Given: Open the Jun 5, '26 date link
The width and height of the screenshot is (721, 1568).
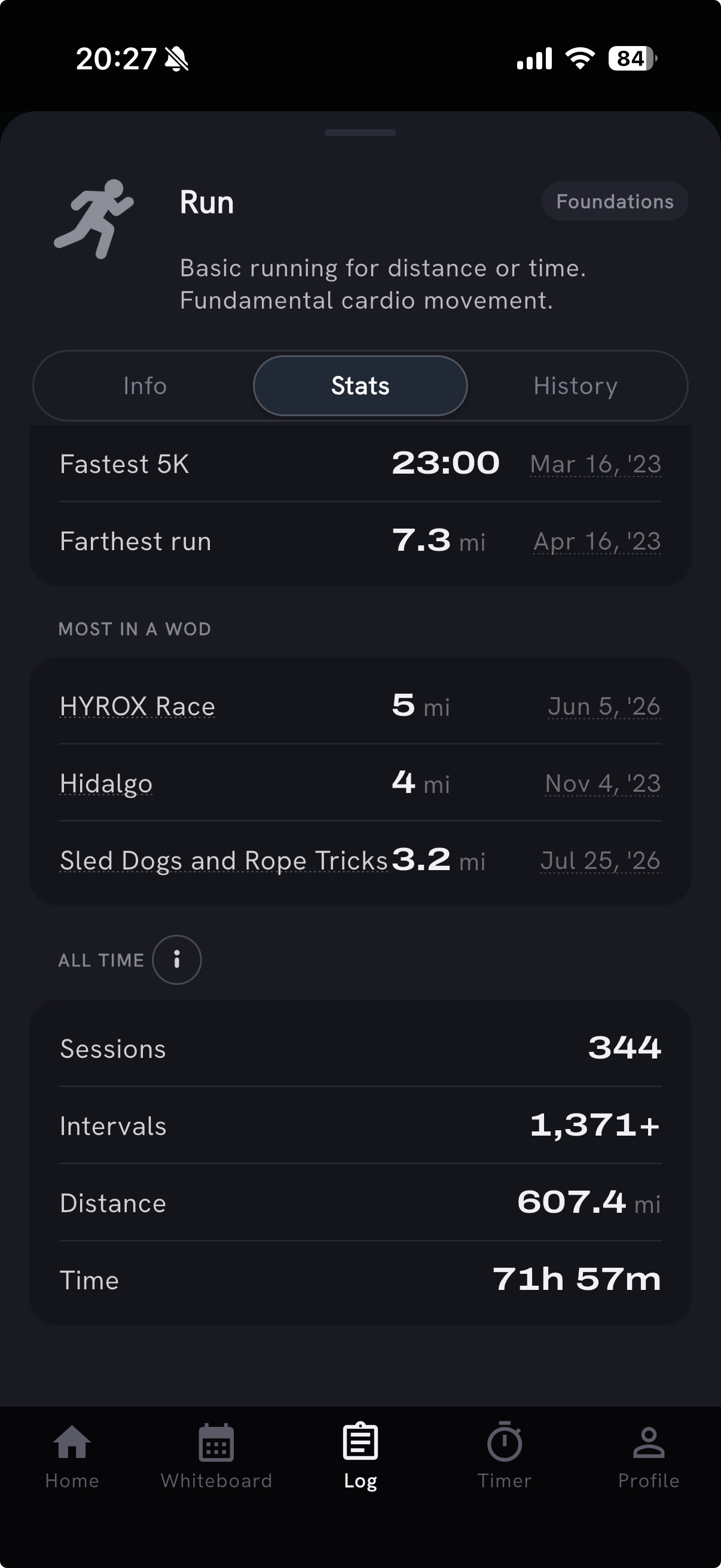Looking at the screenshot, I should (x=604, y=706).
